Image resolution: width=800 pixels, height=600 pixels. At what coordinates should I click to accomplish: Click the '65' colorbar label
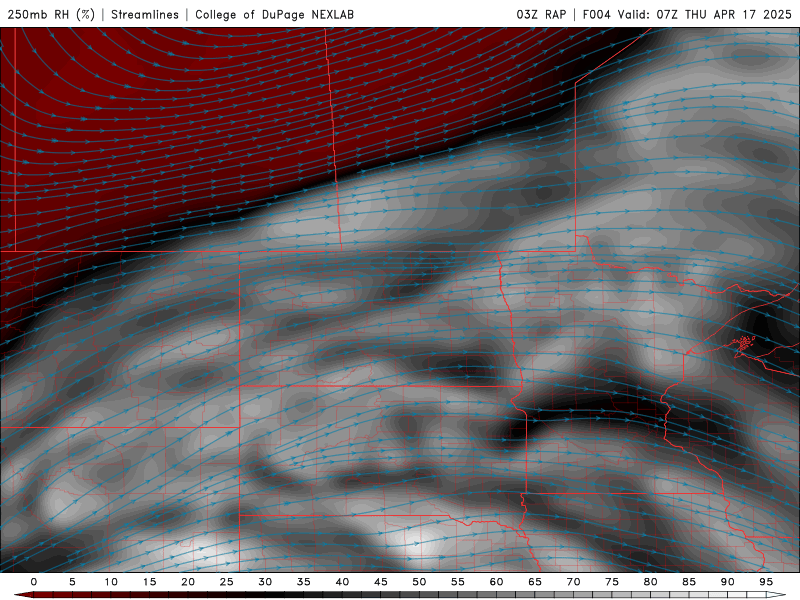535,582
